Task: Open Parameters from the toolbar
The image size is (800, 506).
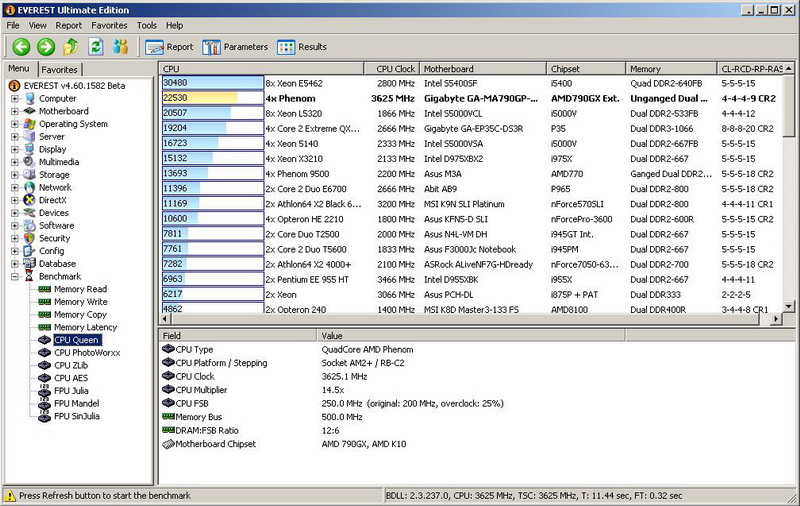Action: coord(235,47)
